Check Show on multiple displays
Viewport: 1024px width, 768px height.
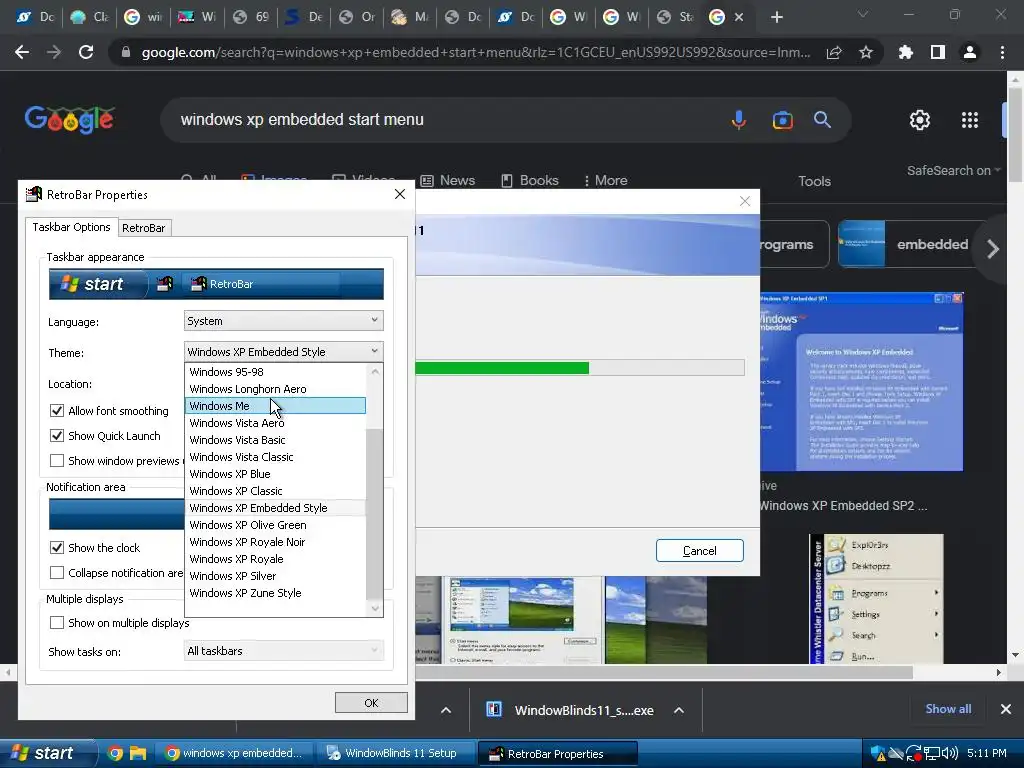coord(57,623)
